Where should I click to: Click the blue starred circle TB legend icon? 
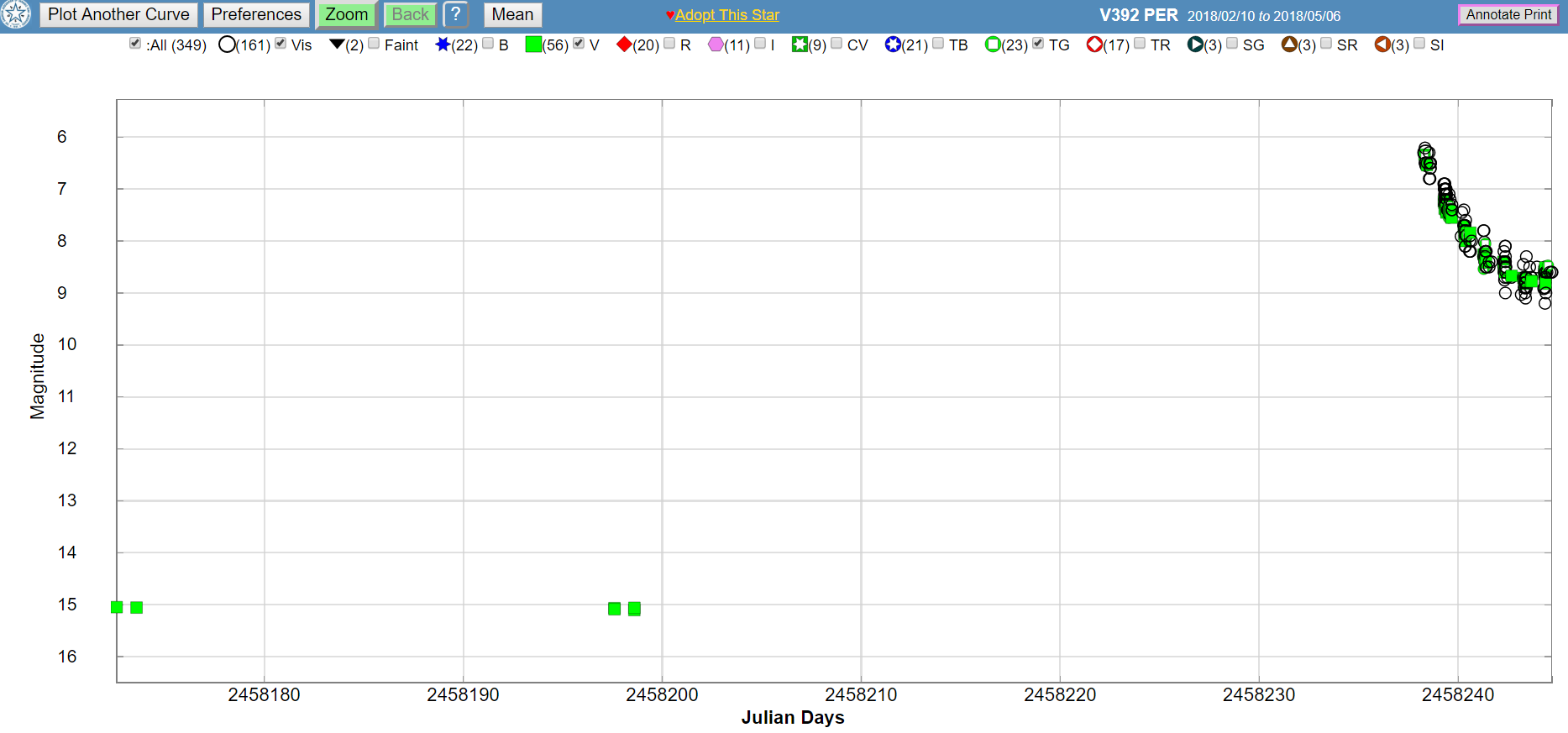click(x=893, y=45)
